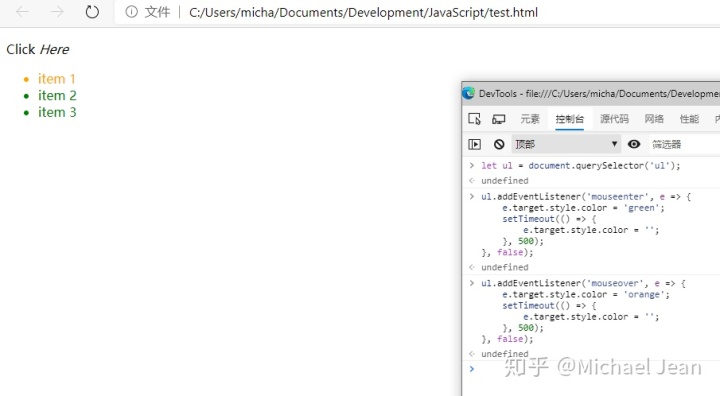Screen dimensions: 720x396
Task: Click the browser back arrow
Action: 22,12
